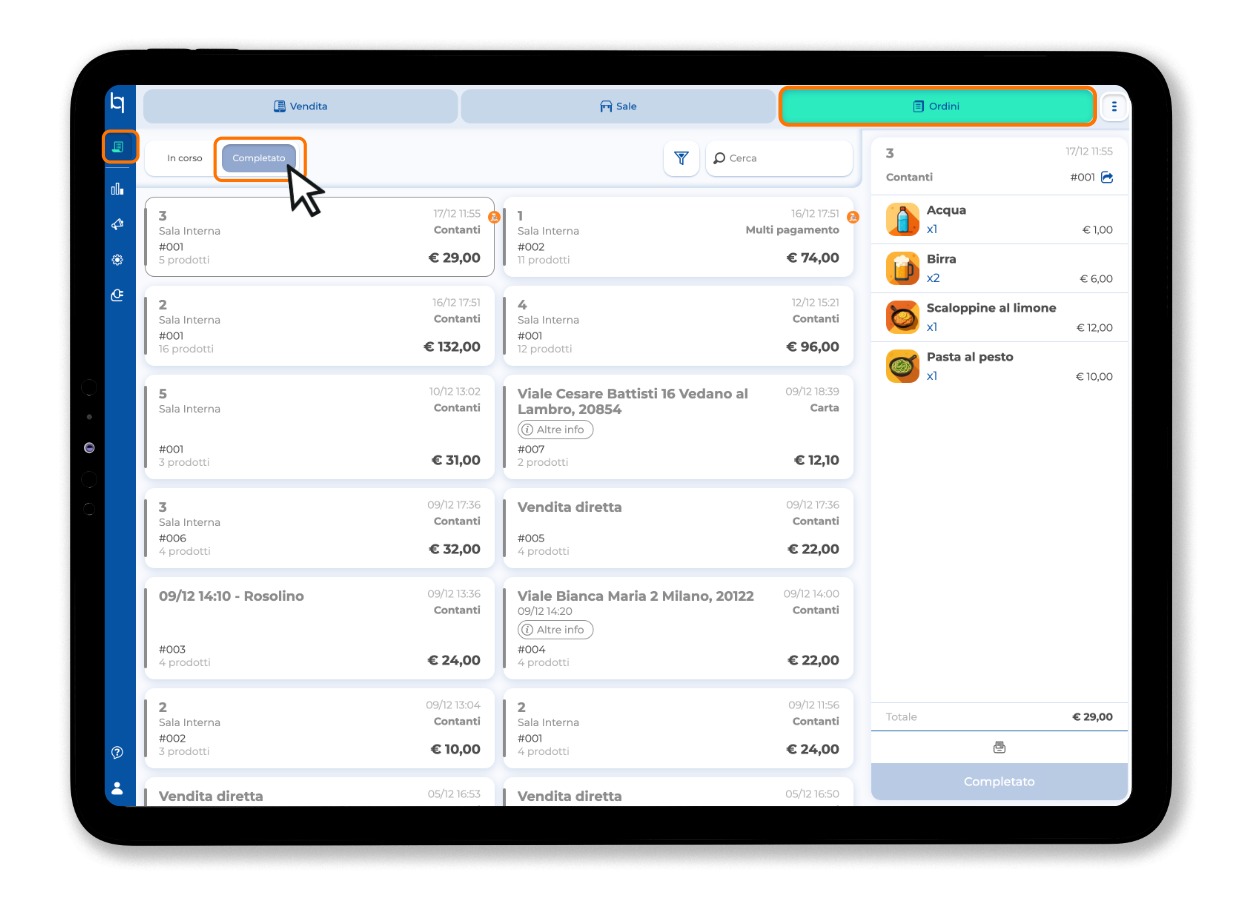Select the Birra x2 line in detail
Image resolution: width=1250 pixels, height=920 pixels.
999,268
